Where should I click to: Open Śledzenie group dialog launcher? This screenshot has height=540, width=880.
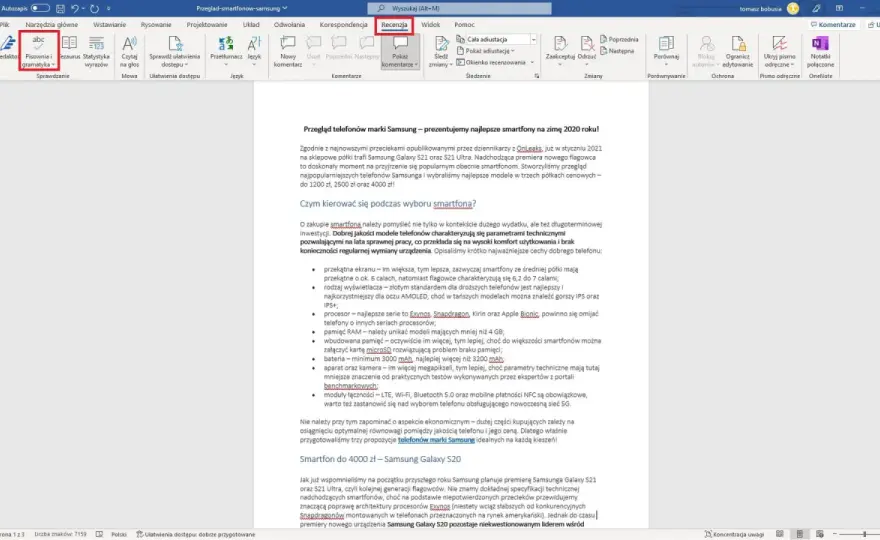537,76
